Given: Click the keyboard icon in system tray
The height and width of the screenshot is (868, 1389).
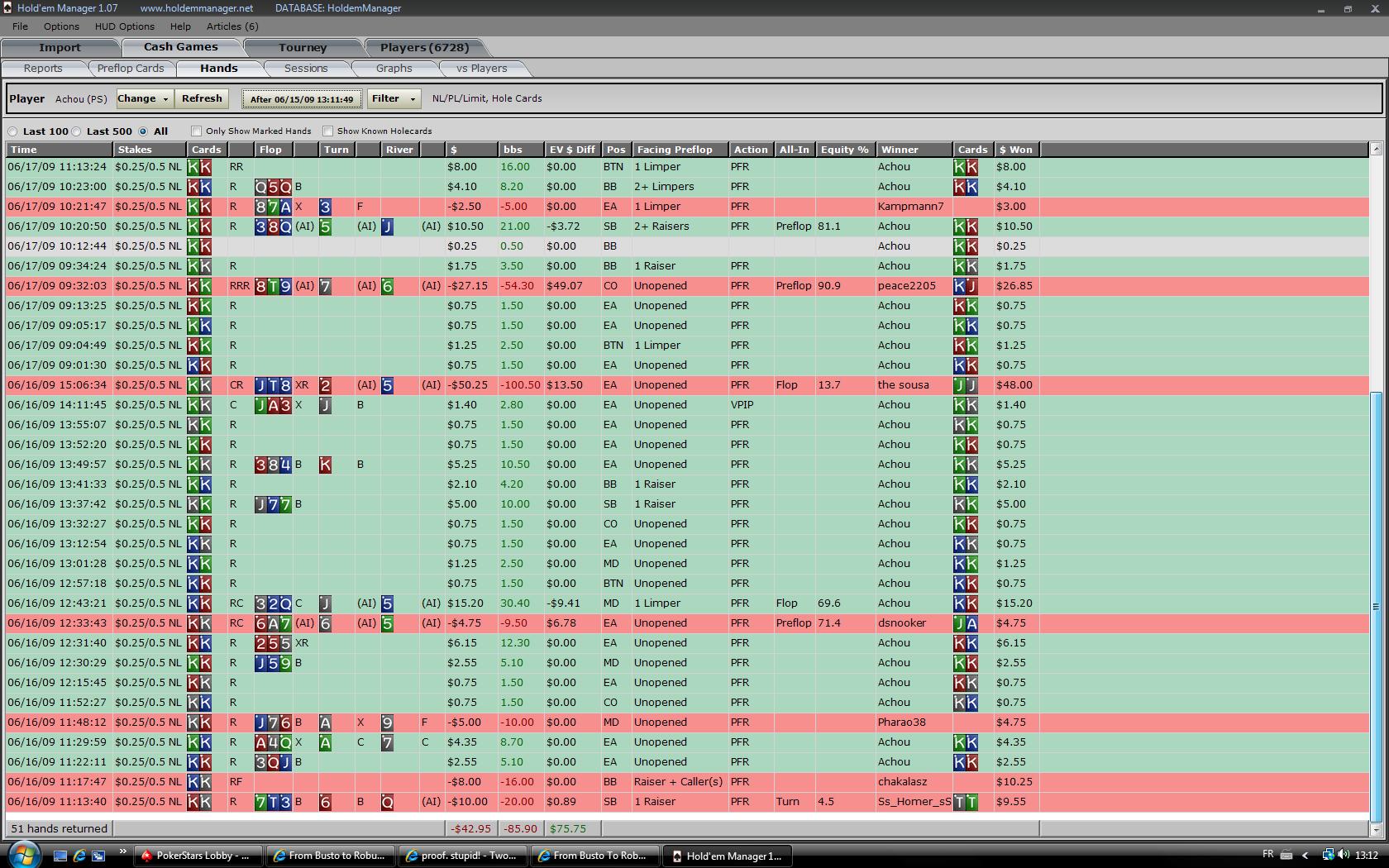Looking at the screenshot, I should [1286, 855].
